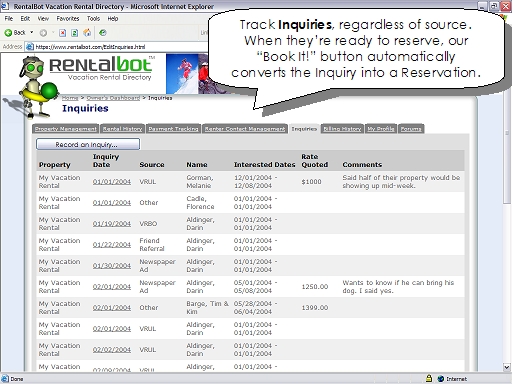Open the 02/01/2004 inquiry for Barge, Tim & Kim
The image size is (512, 385).
tap(112, 308)
